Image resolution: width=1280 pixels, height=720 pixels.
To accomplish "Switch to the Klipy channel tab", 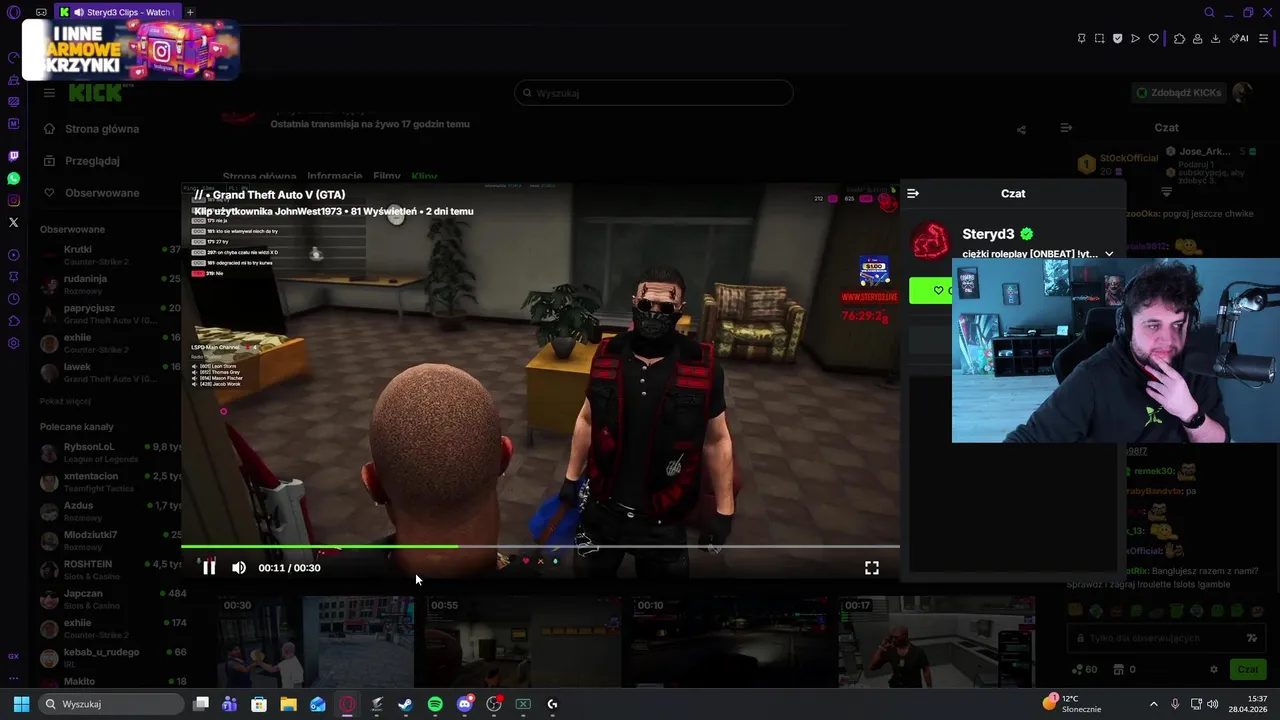I will point(424,177).
